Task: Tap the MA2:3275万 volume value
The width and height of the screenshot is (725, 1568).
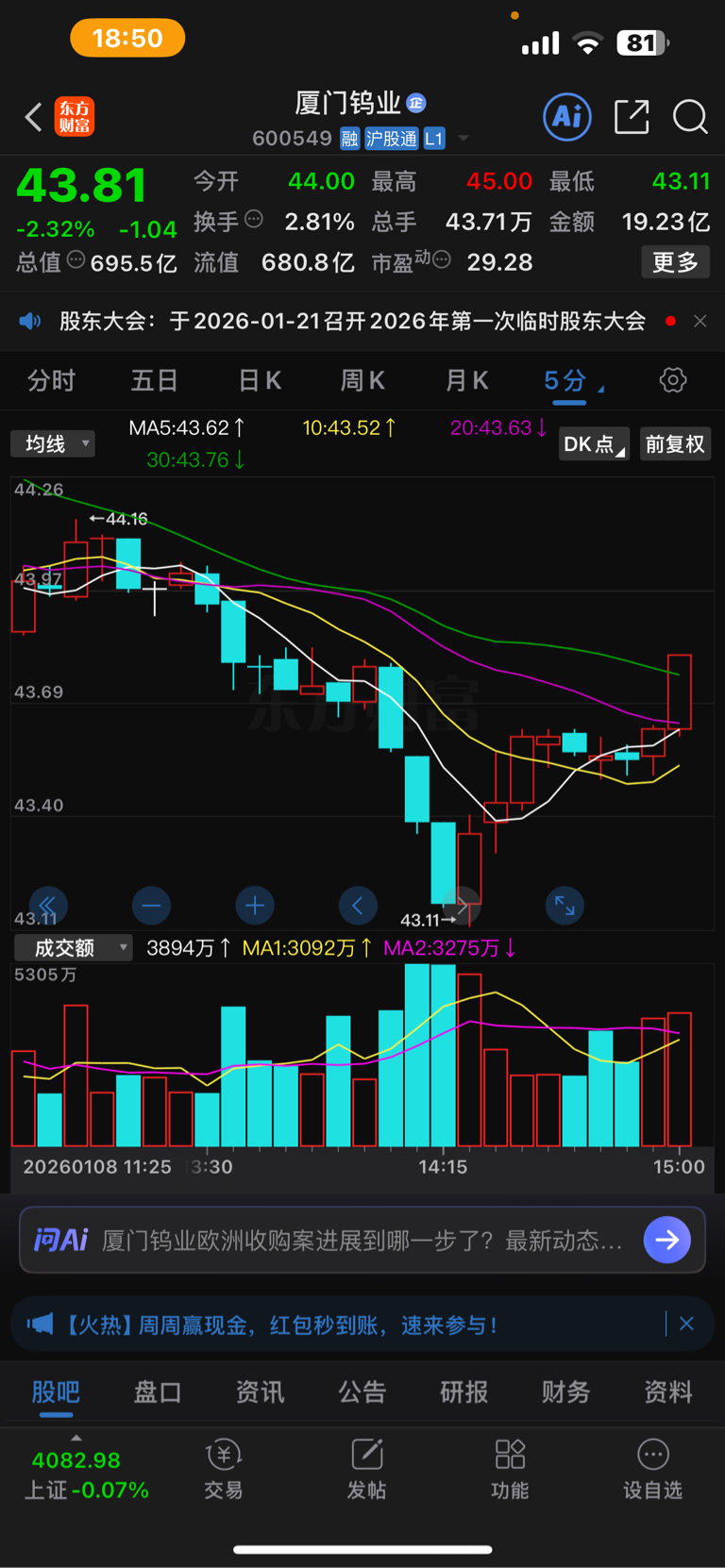Action: [x=449, y=947]
